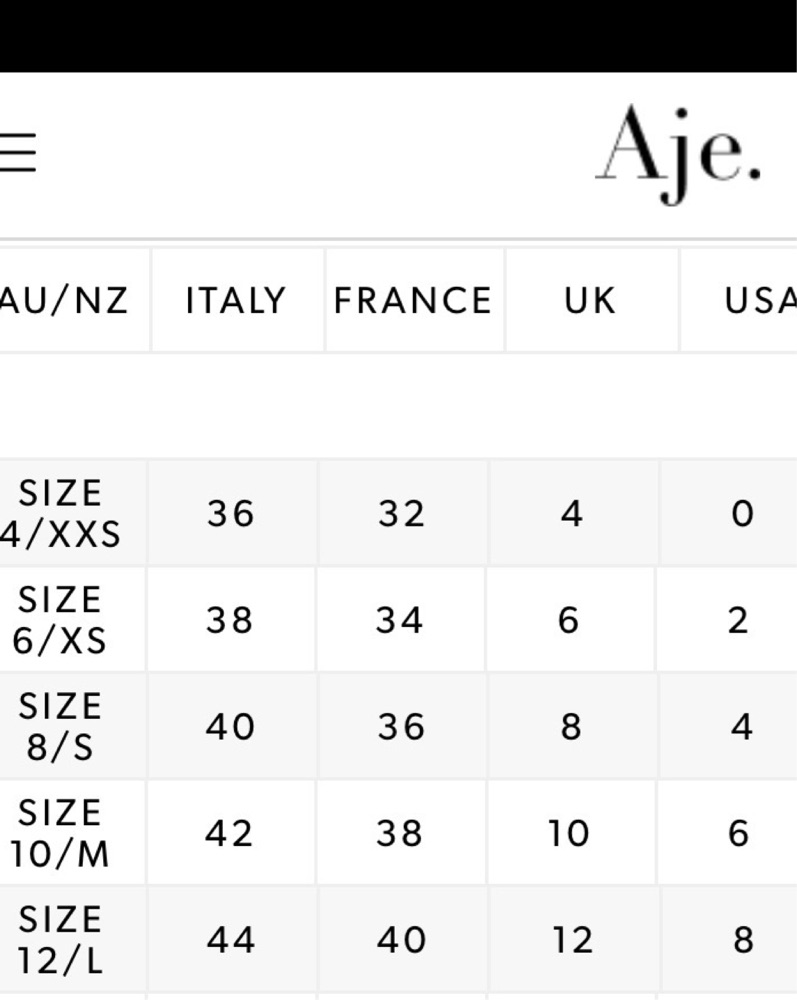The image size is (797, 1000).
Task: Click the Aje. logo
Action: (678, 154)
